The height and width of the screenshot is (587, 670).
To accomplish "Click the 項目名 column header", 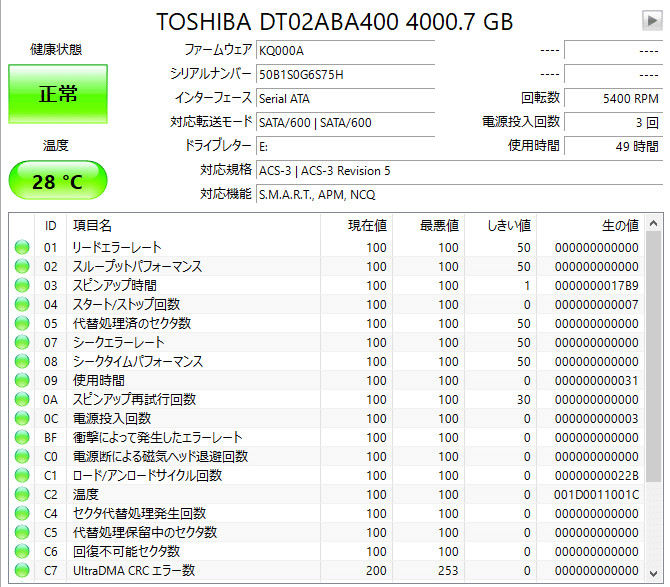I will [93, 226].
